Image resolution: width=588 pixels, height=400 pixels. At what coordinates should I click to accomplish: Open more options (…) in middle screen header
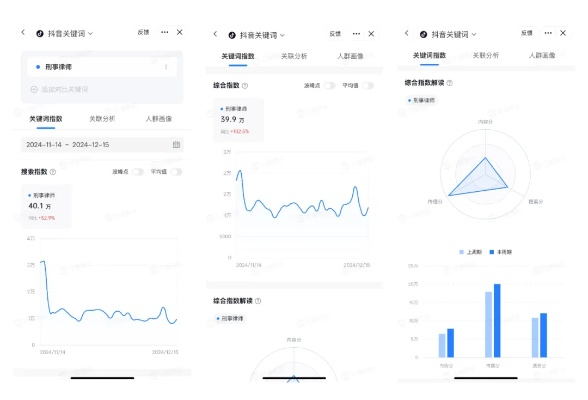[356, 34]
